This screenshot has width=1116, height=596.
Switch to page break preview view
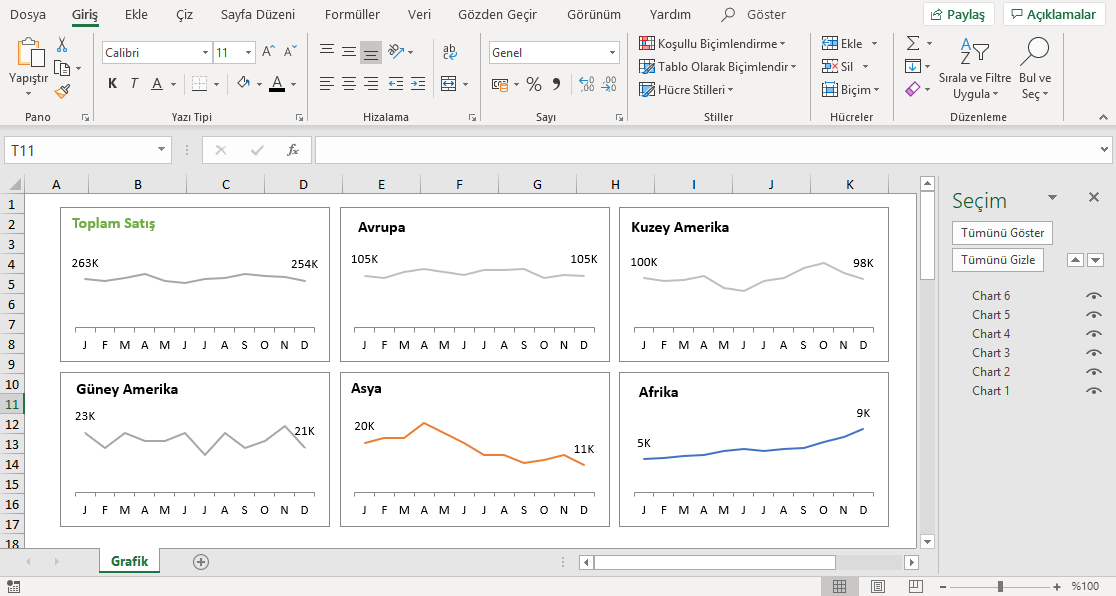916,587
